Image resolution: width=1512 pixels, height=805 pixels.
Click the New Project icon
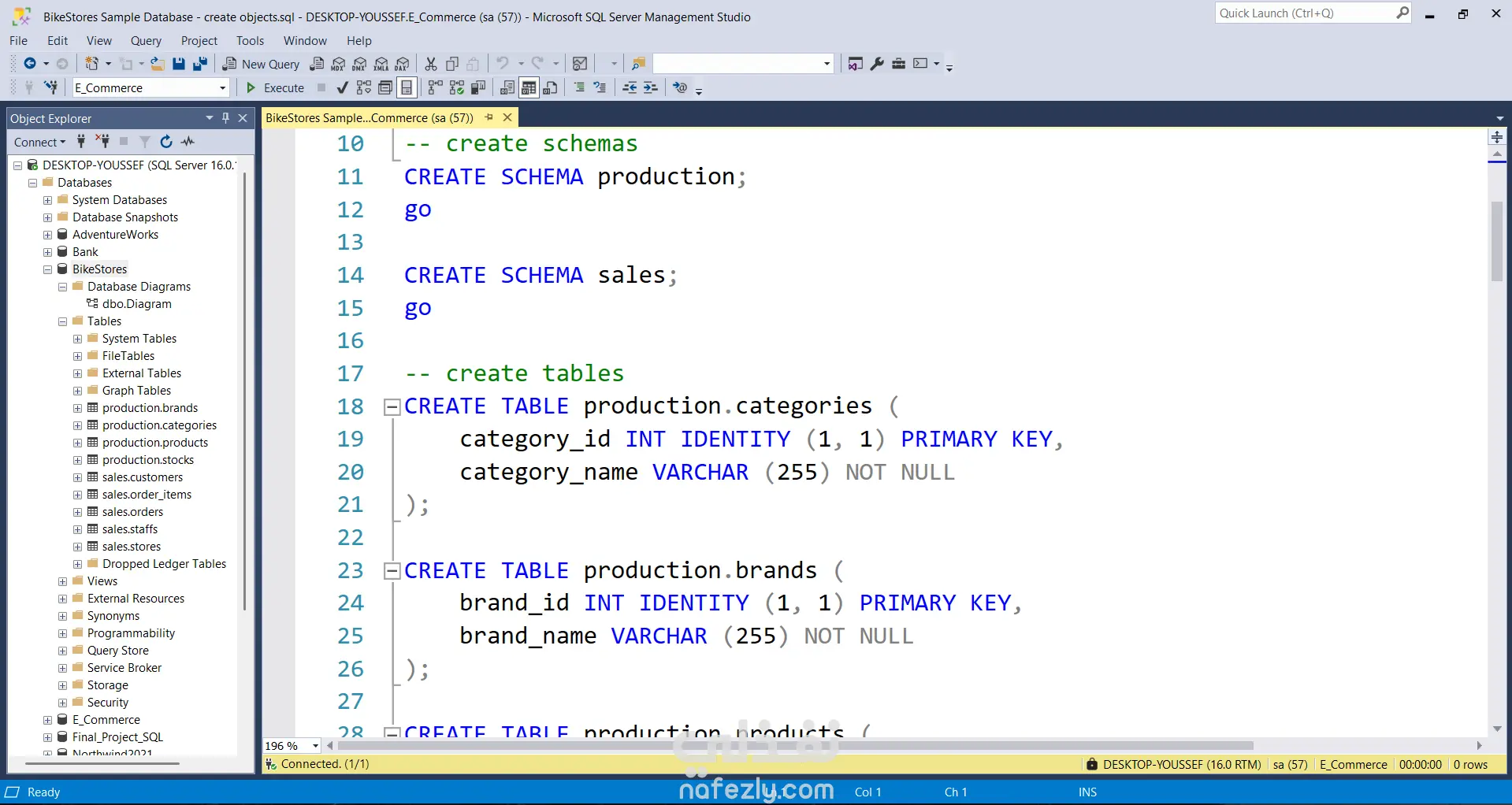pyautogui.click(x=92, y=64)
